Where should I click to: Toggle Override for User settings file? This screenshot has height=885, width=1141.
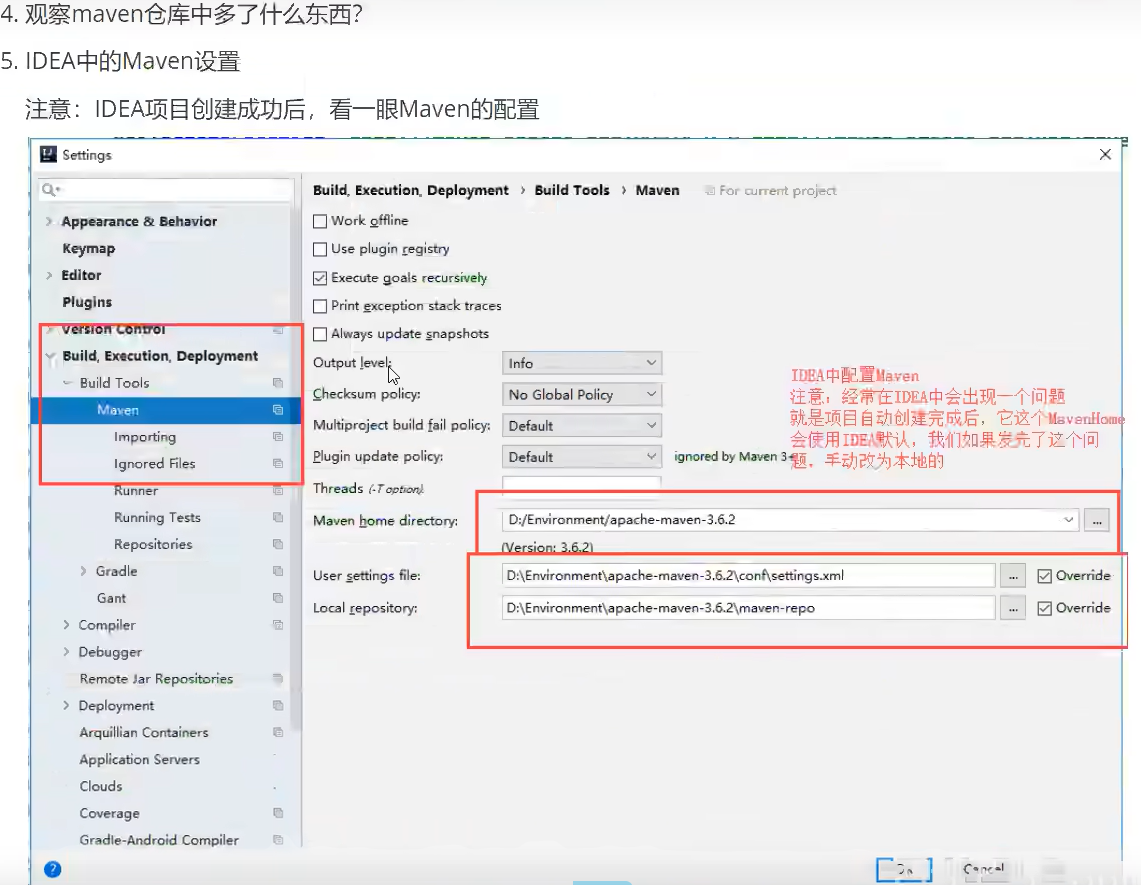tap(1044, 576)
